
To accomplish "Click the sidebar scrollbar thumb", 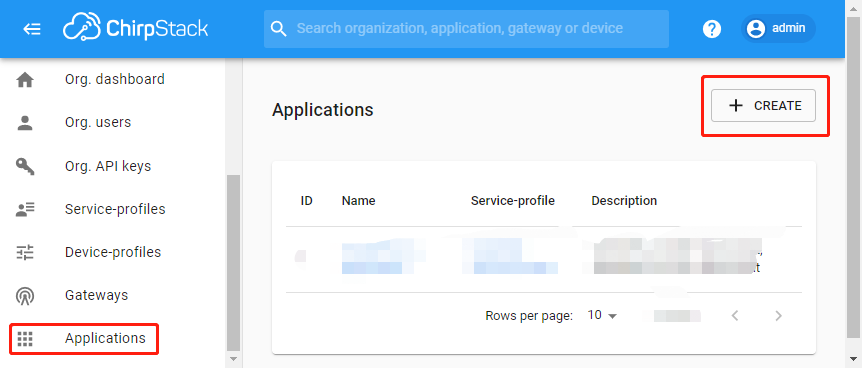I will coord(233,263).
